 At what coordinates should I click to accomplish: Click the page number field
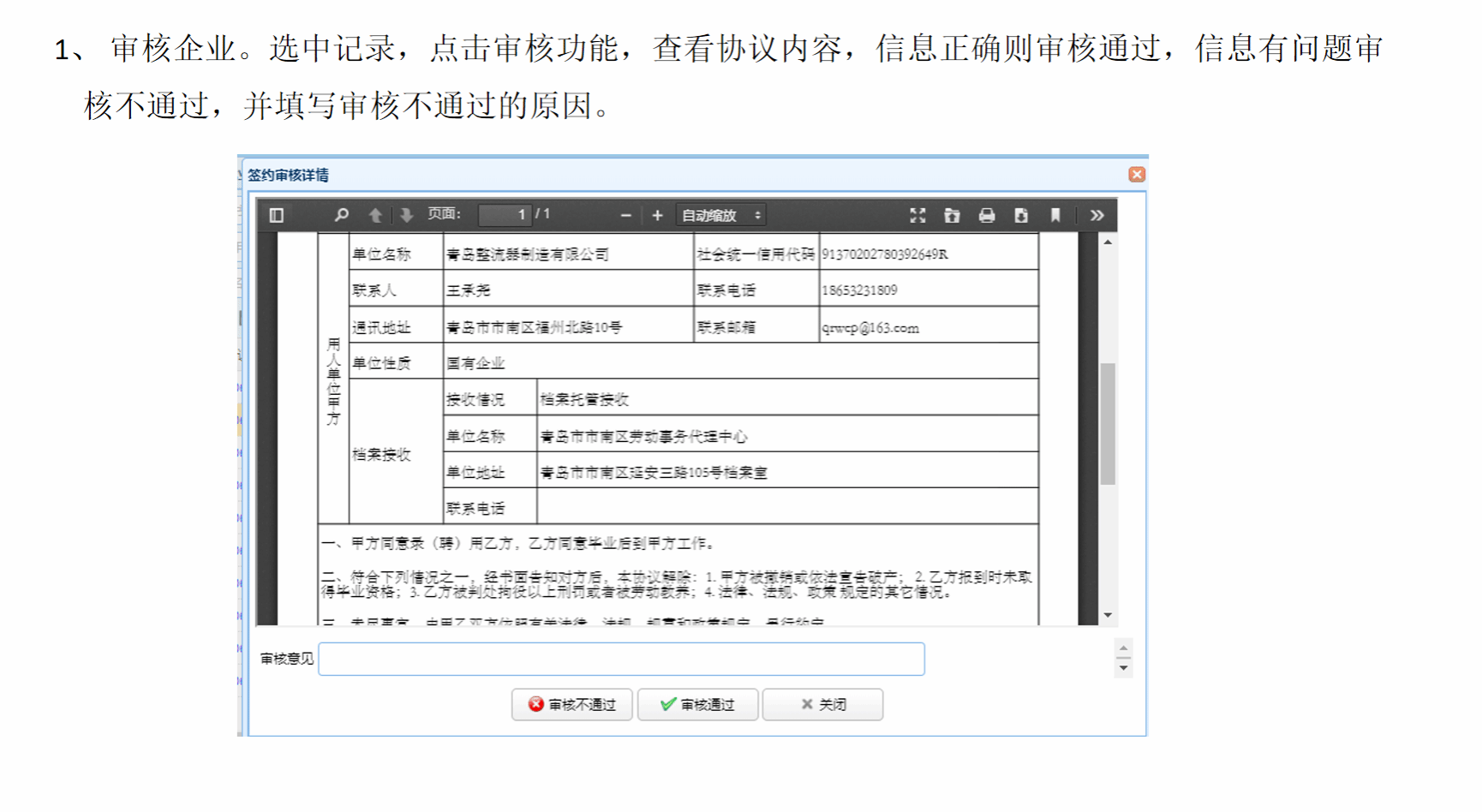coord(505,215)
